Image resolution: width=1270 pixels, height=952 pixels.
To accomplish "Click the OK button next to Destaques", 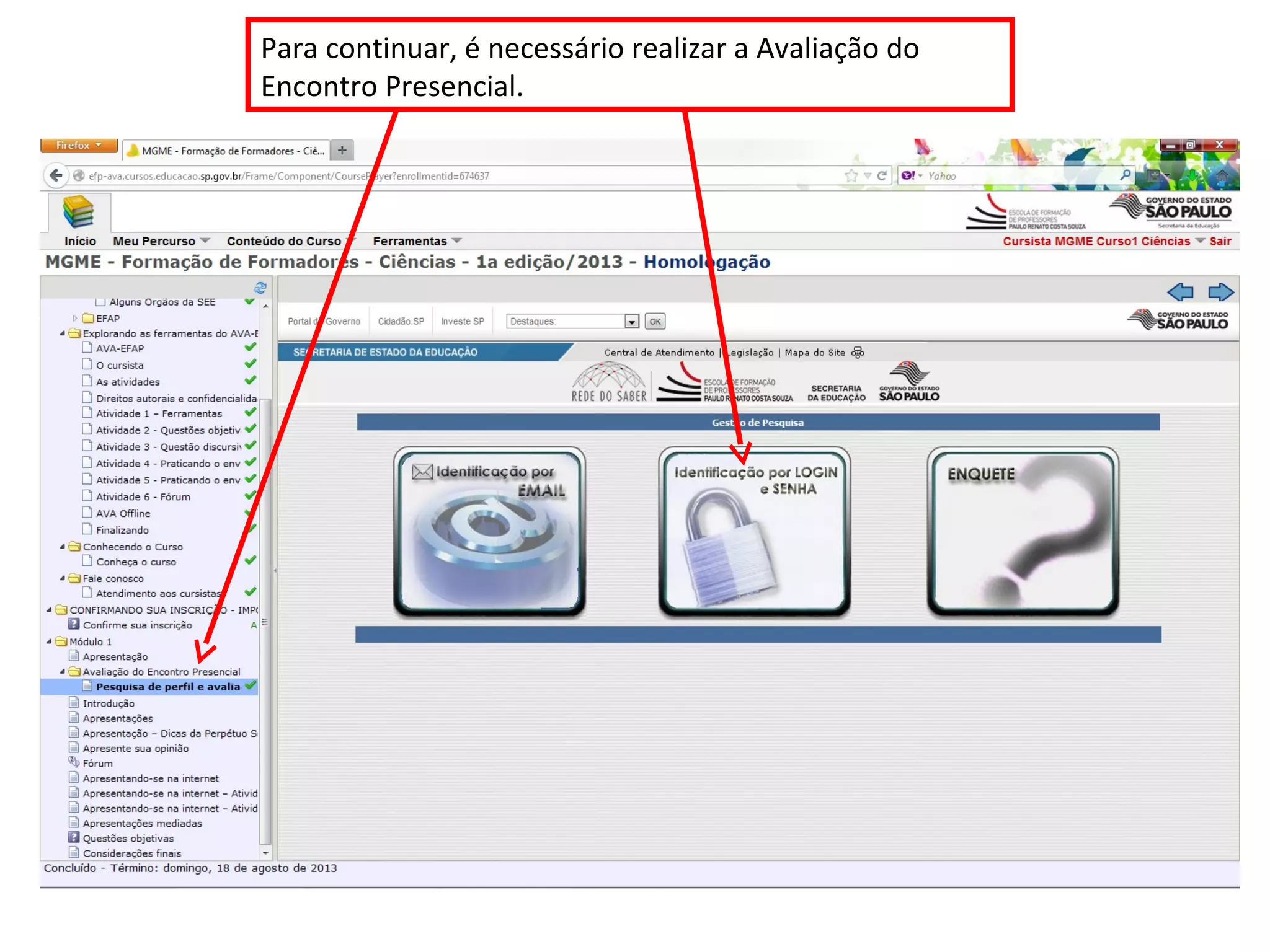I will click(655, 321).
